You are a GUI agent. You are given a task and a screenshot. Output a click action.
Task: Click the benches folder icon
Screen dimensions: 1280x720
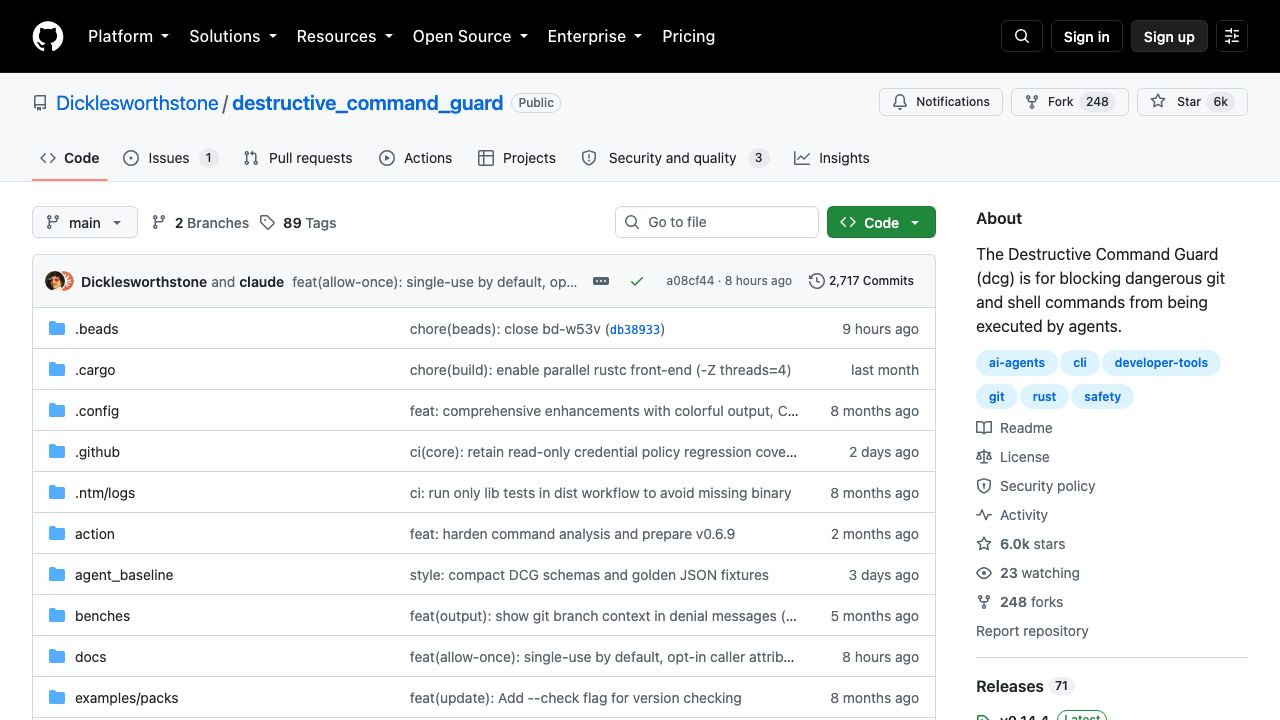[57, 616]
